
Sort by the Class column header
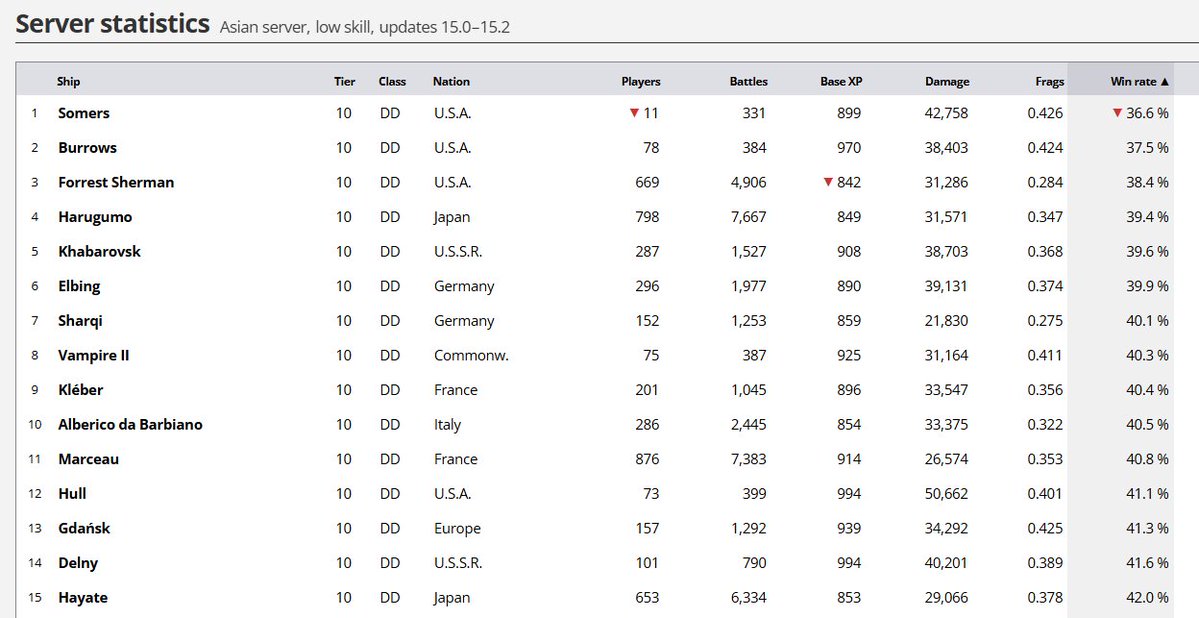392,81
